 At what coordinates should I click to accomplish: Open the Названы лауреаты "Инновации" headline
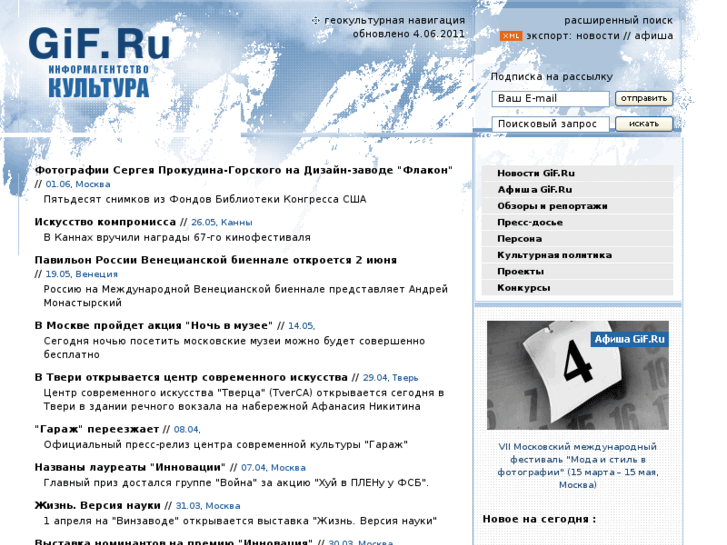point(130,468)
